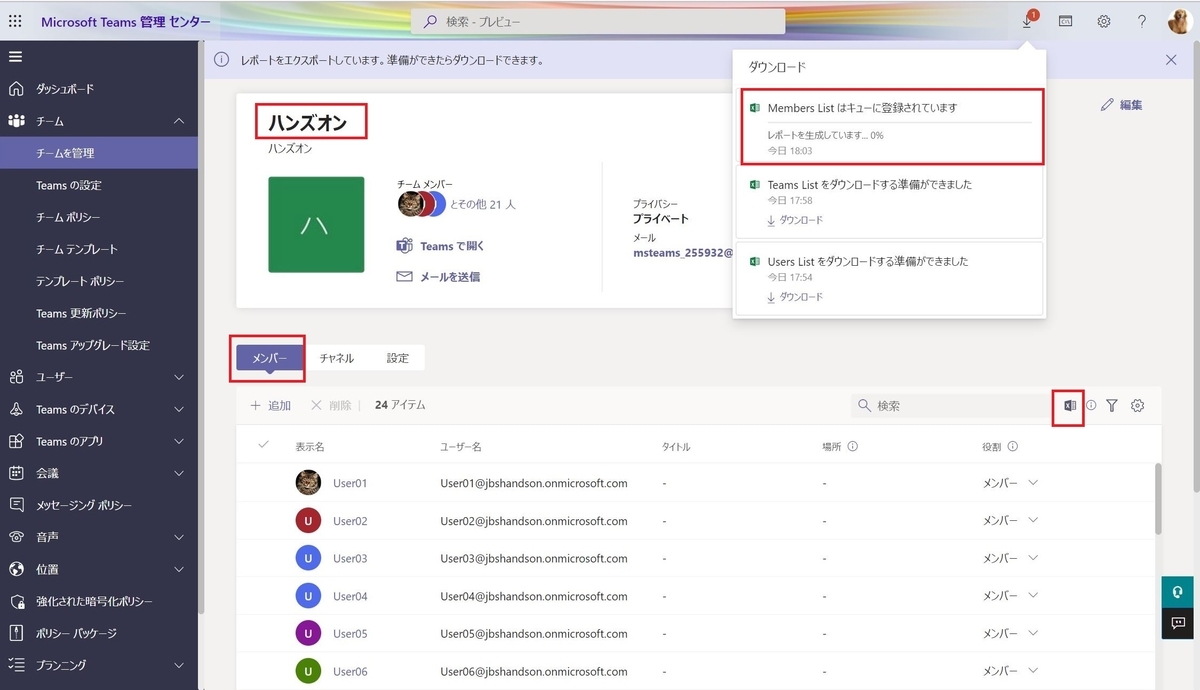Click the Dashboard home icon
The width and height of the screenshot is (1200, 690).
16,89
